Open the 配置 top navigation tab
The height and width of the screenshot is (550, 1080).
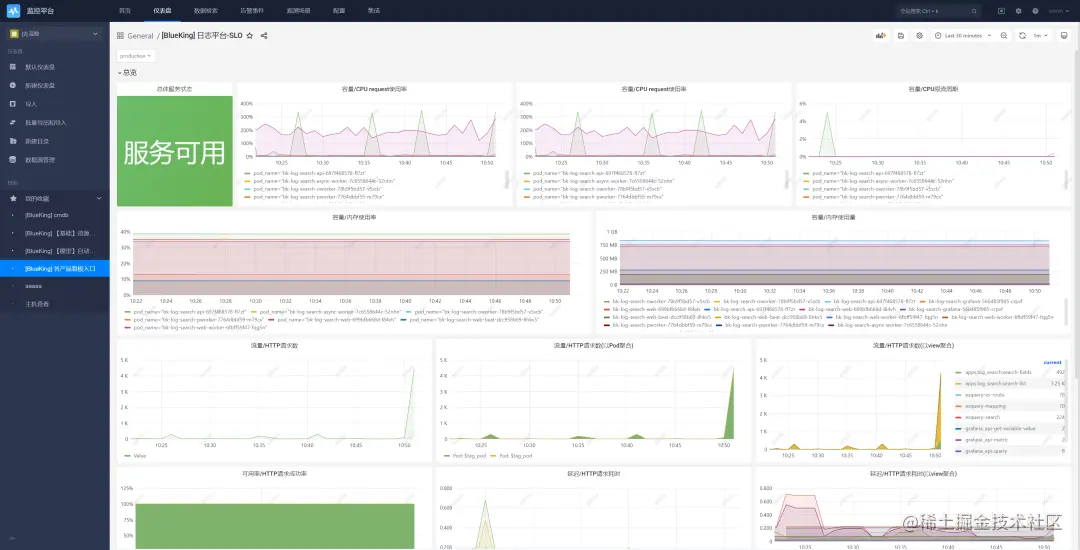339,11
